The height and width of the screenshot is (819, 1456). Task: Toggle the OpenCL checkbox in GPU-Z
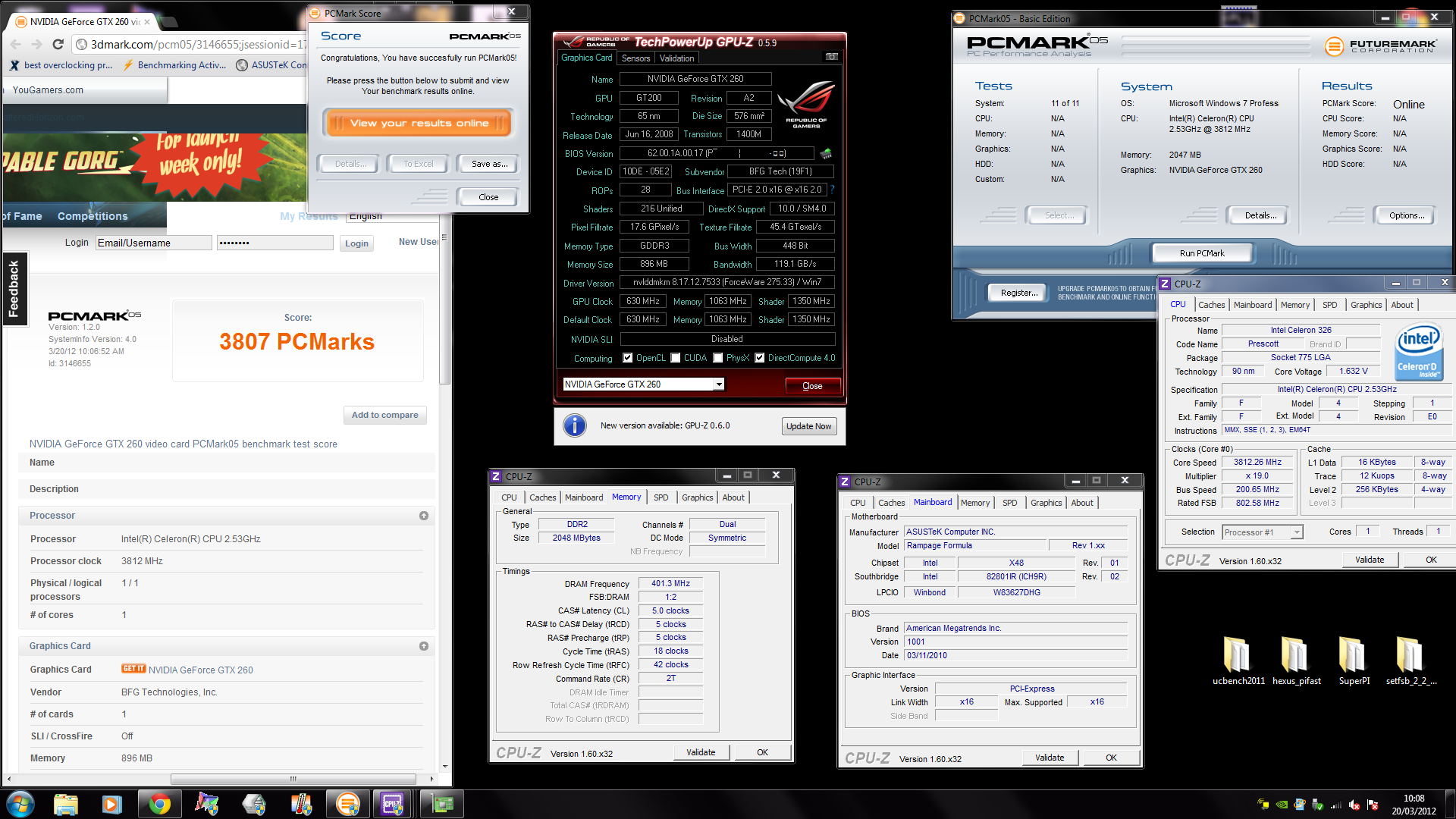[x=627, y=358]
